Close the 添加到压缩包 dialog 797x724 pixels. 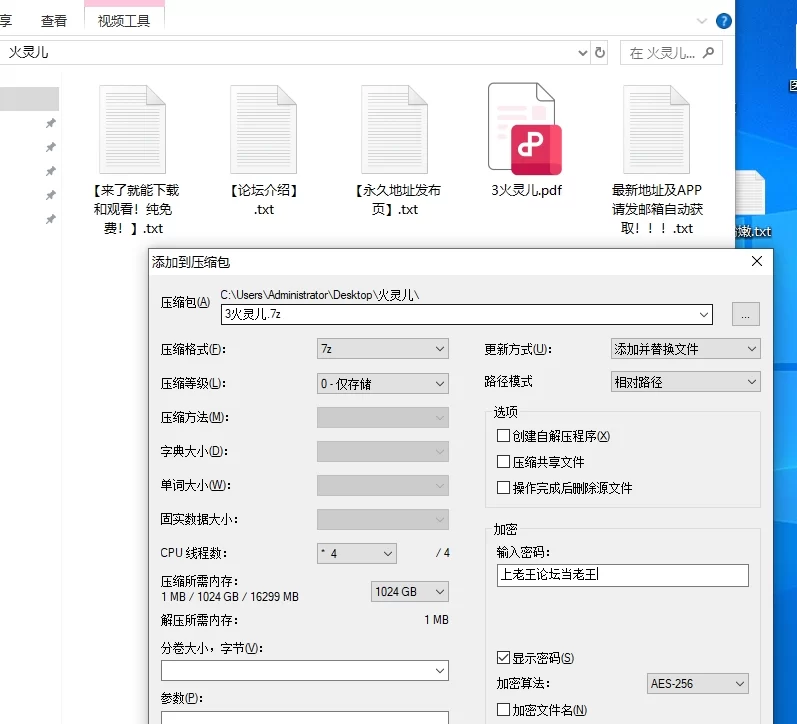click(756, 261)
